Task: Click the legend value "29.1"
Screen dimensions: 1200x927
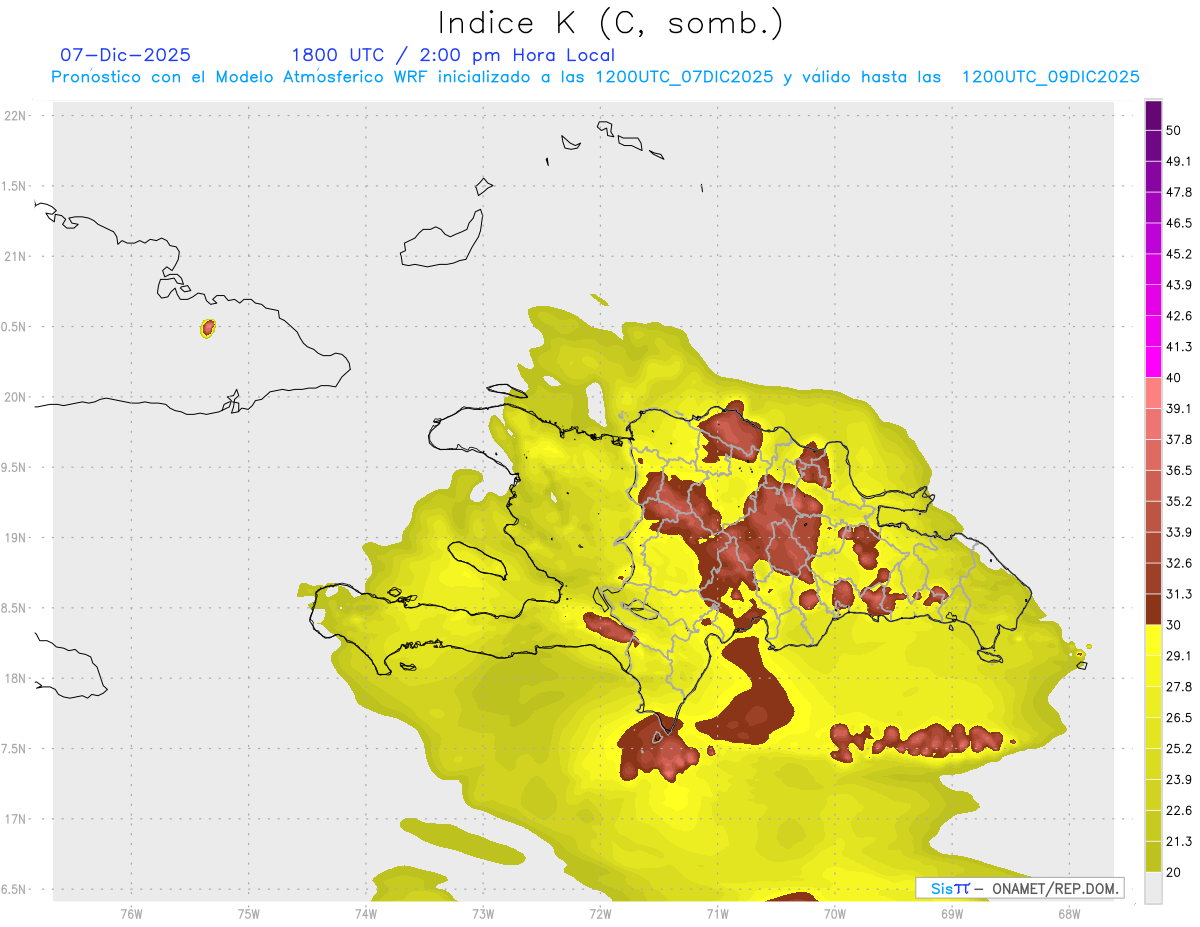Action: pyautogui.click(x=1178, y=656)
